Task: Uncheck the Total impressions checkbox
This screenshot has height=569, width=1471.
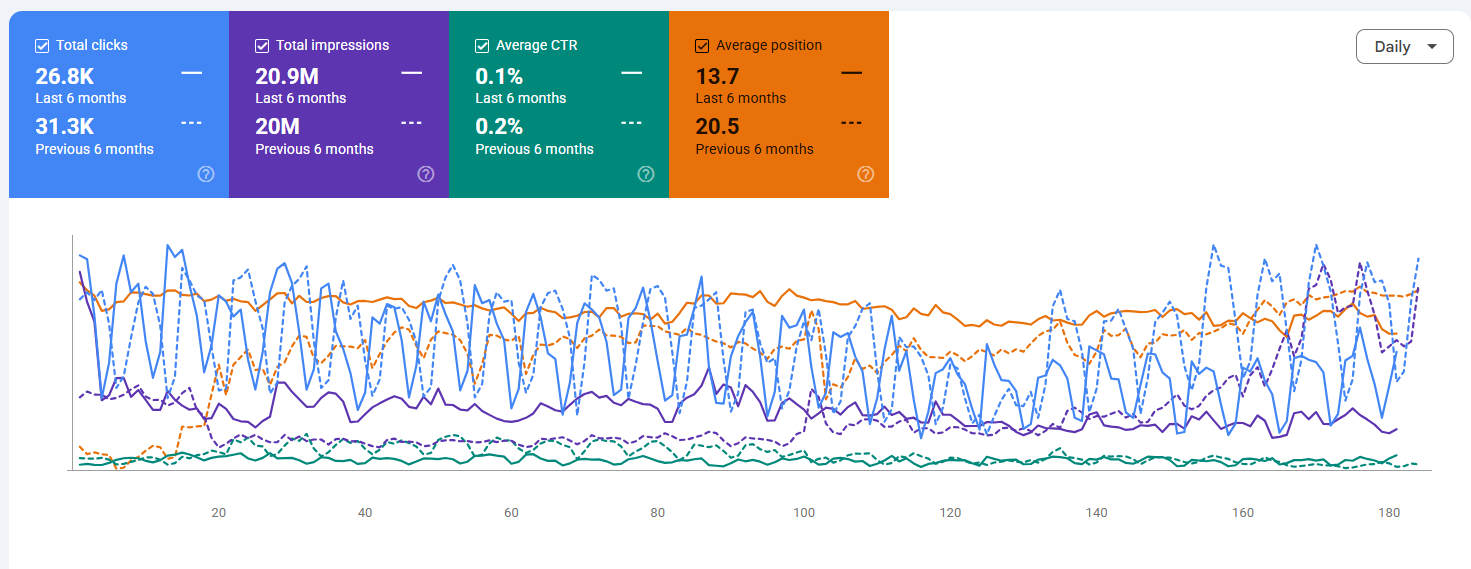Action: (262, 46)
